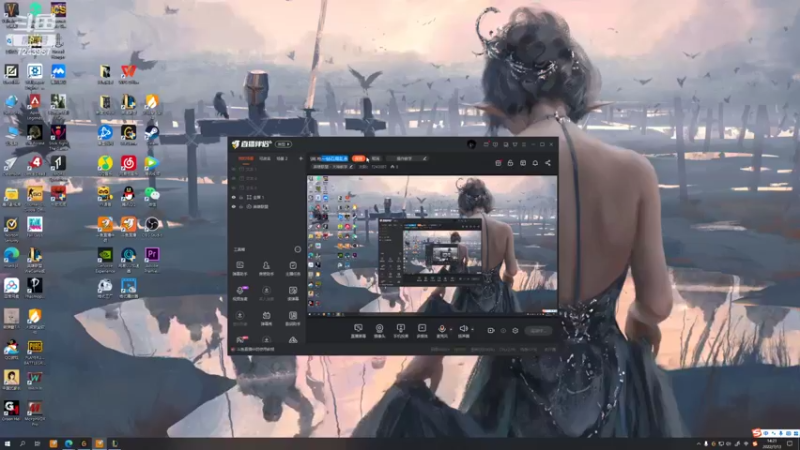This screenshot has height=450, width=800.
Task: Open the second tool in toolbox top row
Action: (x=266, y=268)
